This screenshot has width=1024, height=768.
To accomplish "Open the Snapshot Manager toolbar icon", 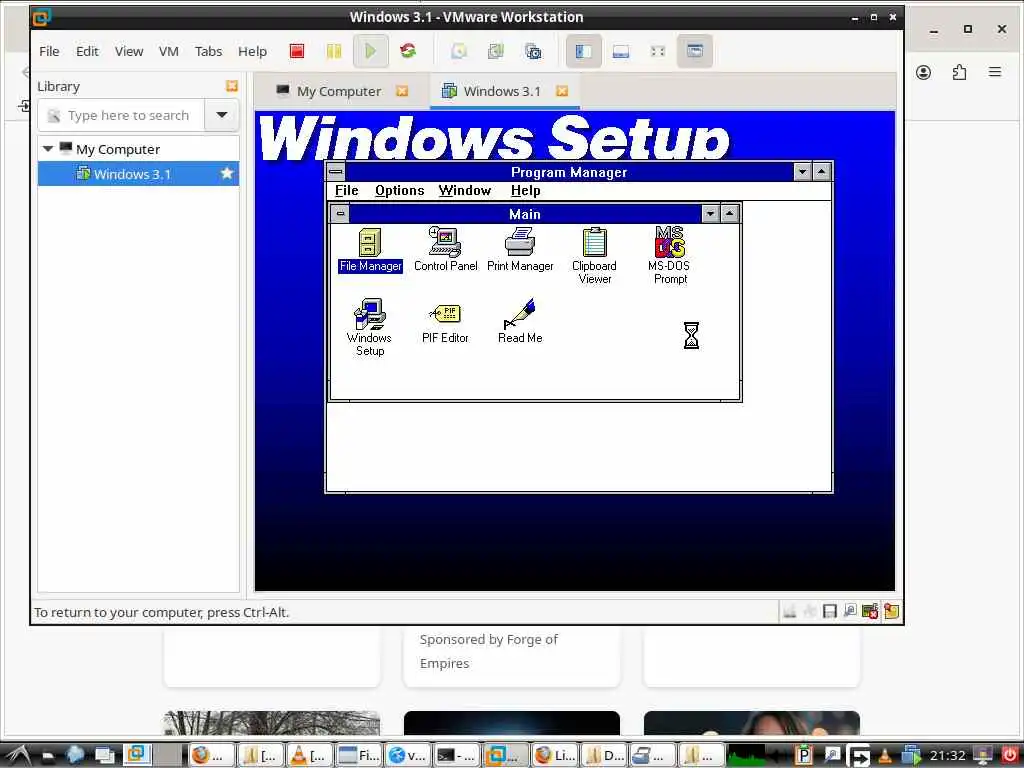I will [533, 51].
